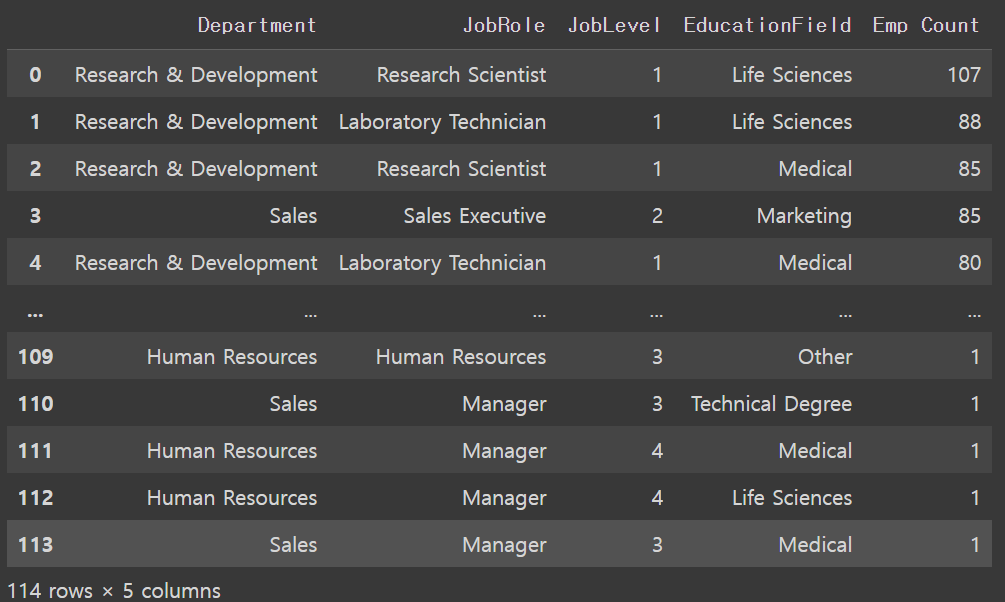Click Sales Executive job role cell
The width and height of the screenshot is (1005, 602).
pos(474,215)
